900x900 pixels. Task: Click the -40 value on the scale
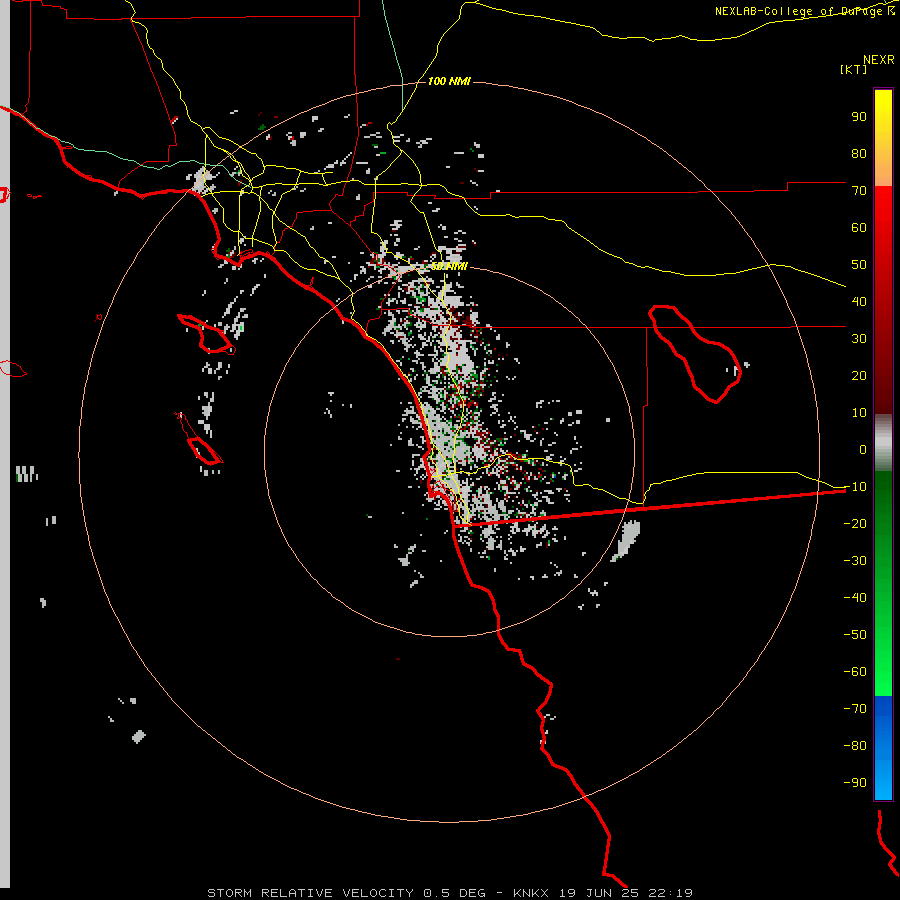[855, 598]
